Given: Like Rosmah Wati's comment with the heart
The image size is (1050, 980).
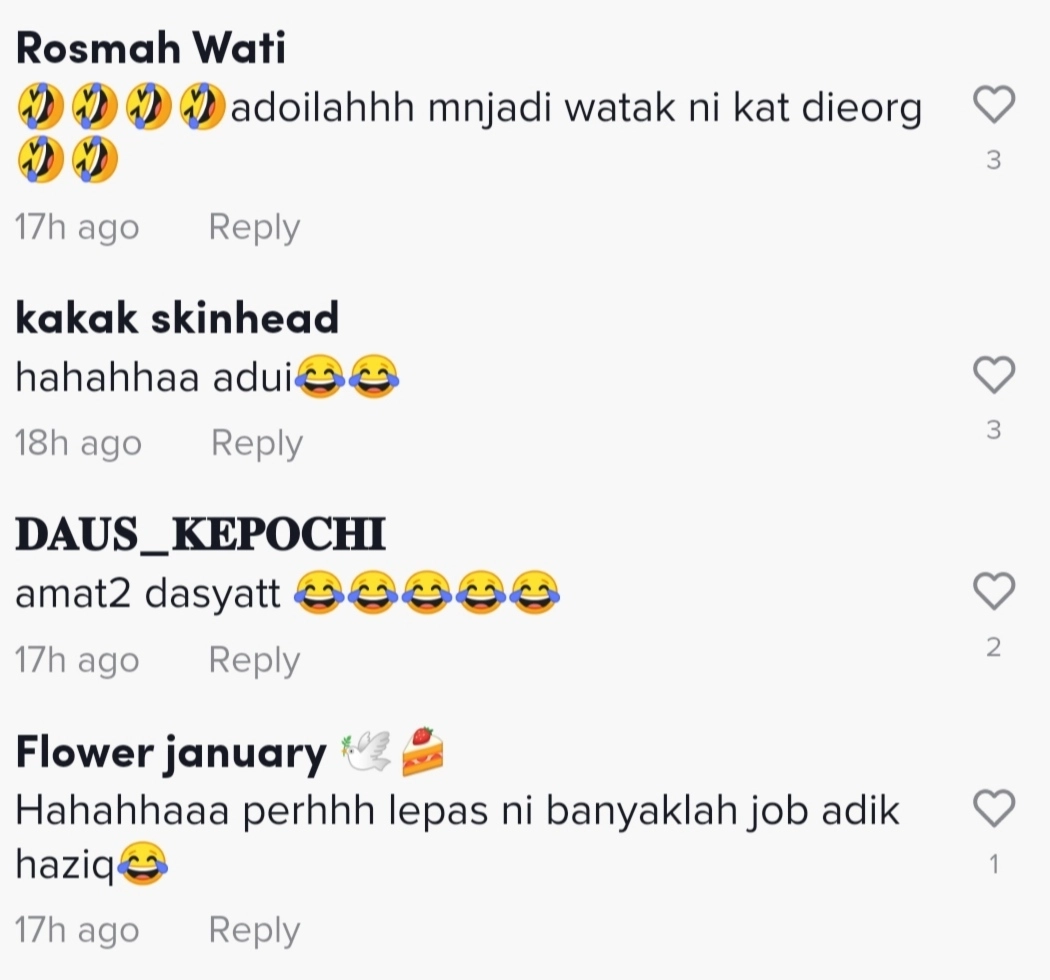Looking at the screenshot, I should [994, 105].
